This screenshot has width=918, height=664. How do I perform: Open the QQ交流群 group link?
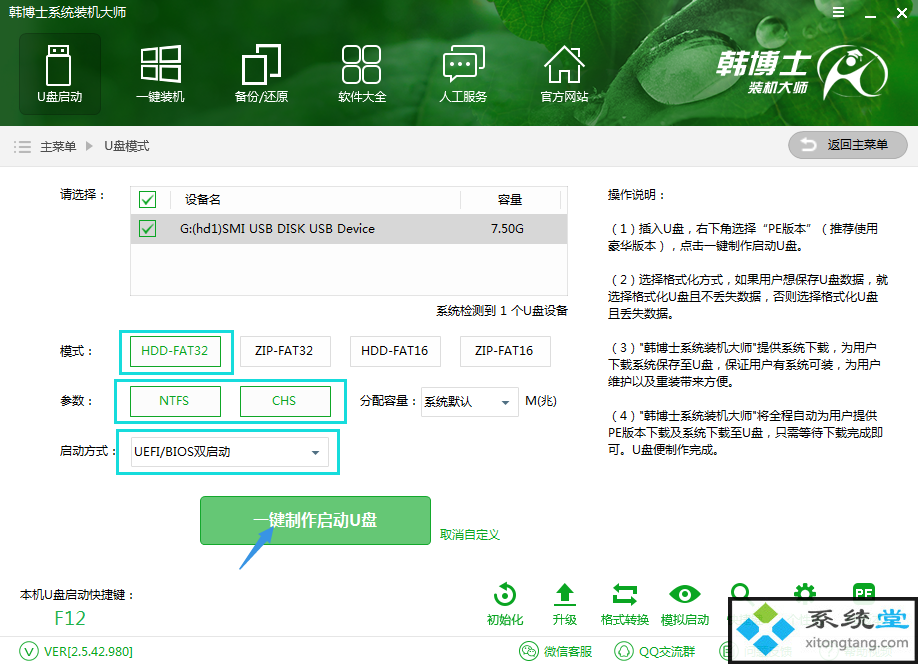(655, 651)
